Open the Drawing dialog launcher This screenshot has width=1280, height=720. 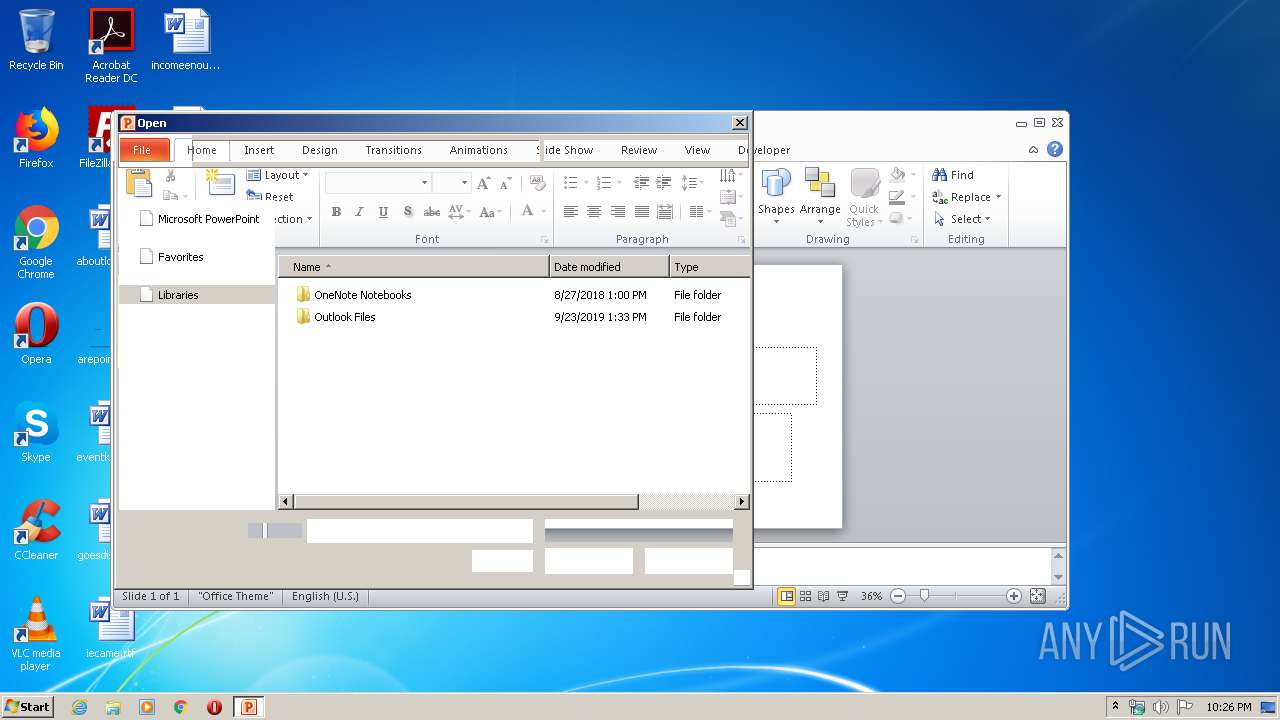point(915,240)
